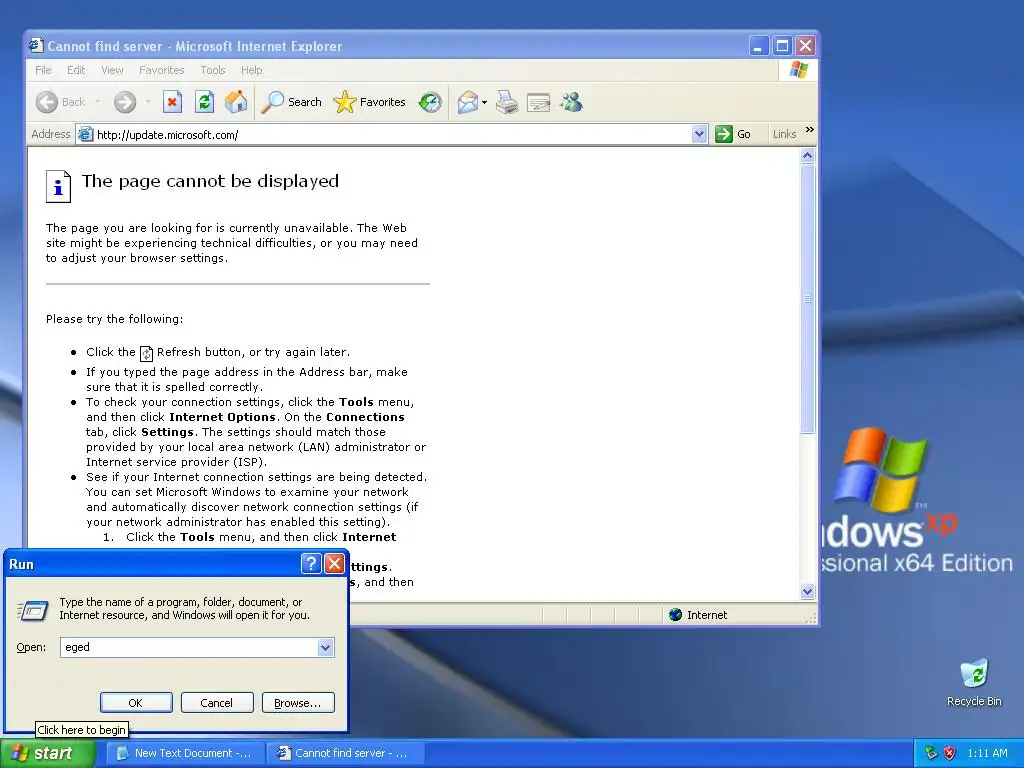The height and width of the screenshot is (768, 1024).
Task: Click the red shield security tray icon
Action: click(950, 753)
